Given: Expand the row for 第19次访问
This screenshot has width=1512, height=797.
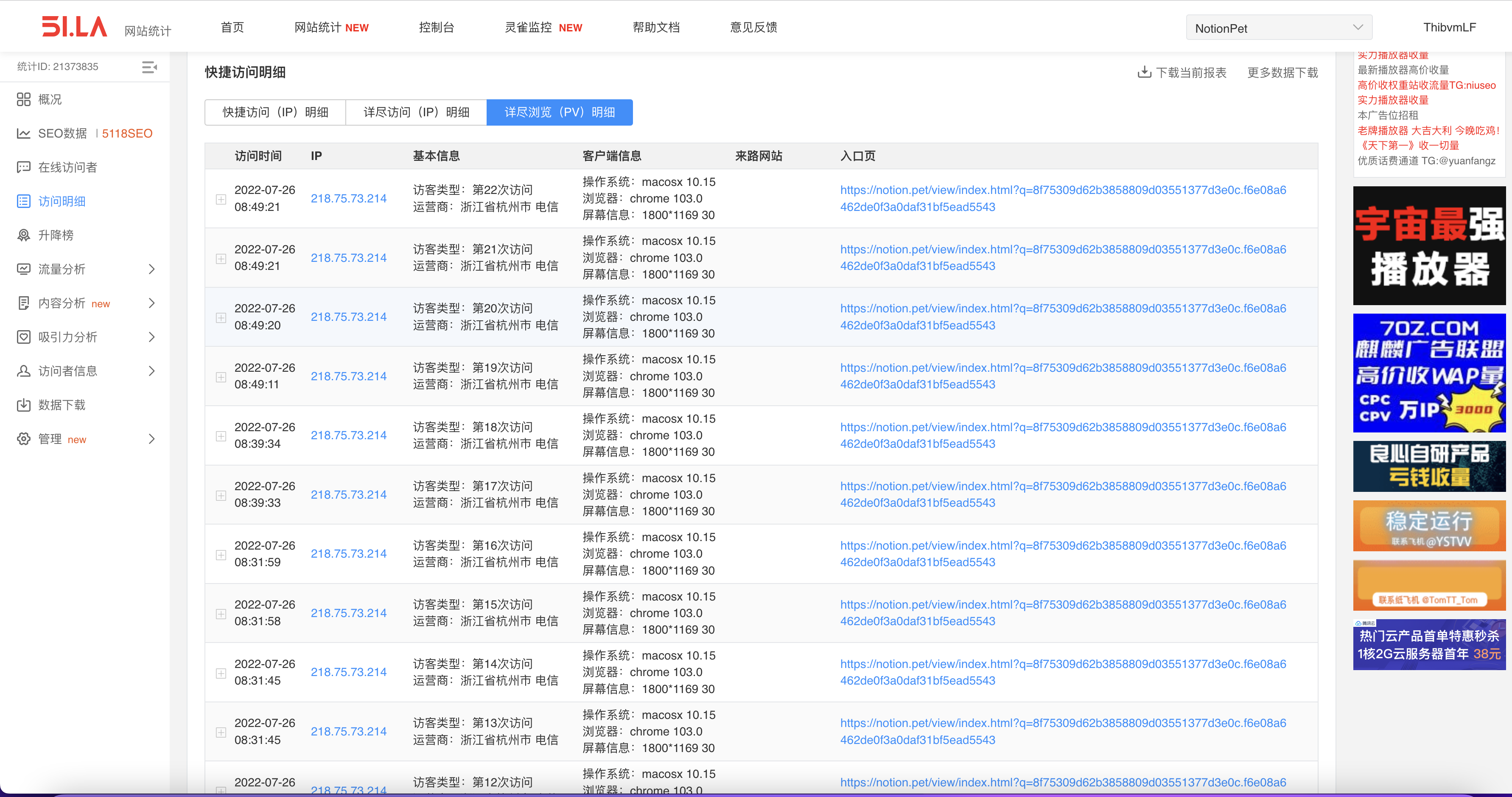Looking at the screenshot, I should pyautogui.click(x=221, y=377).
